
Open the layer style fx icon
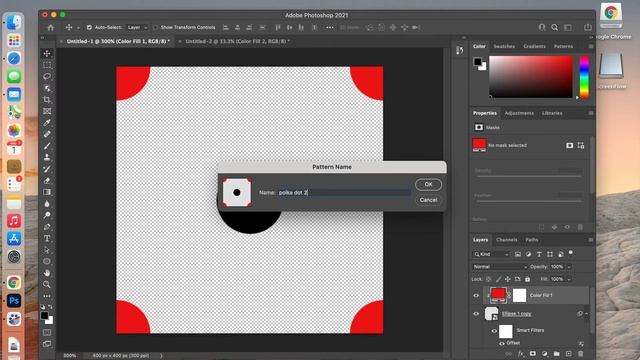click(521, 353)
